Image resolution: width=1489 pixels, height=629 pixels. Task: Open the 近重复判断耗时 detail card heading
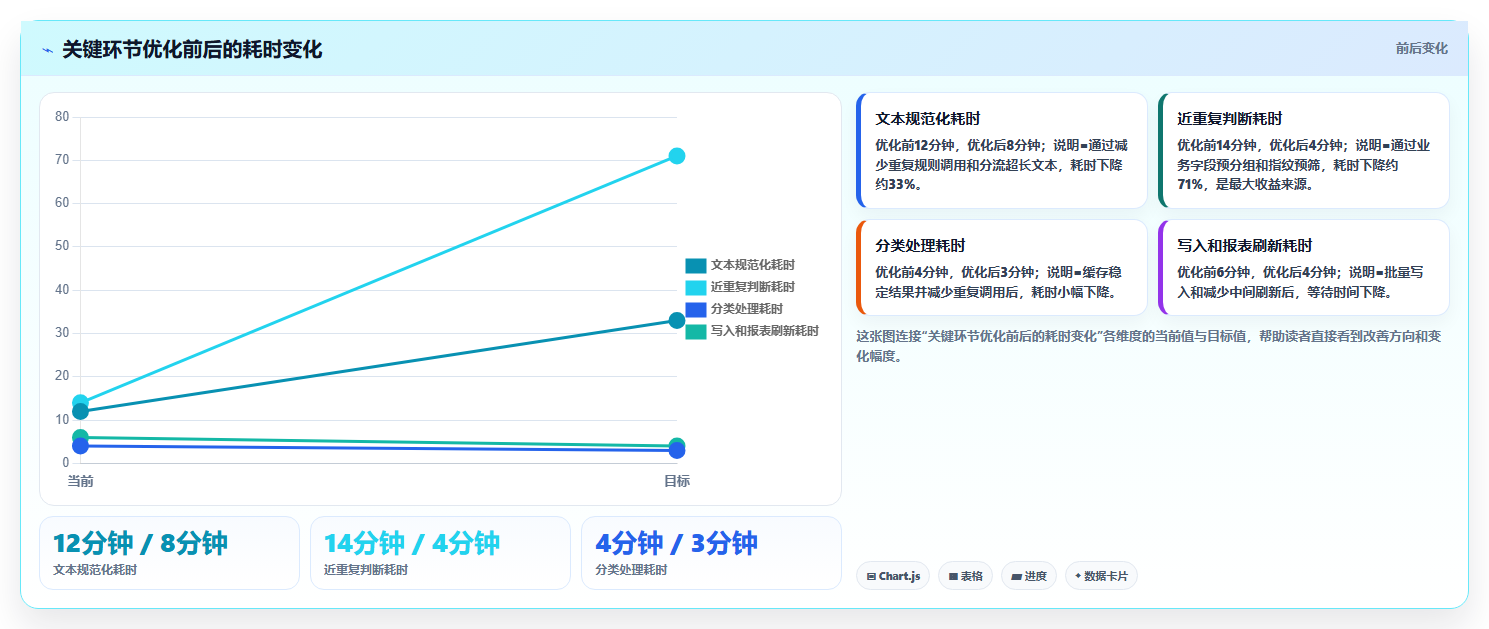1229,119
